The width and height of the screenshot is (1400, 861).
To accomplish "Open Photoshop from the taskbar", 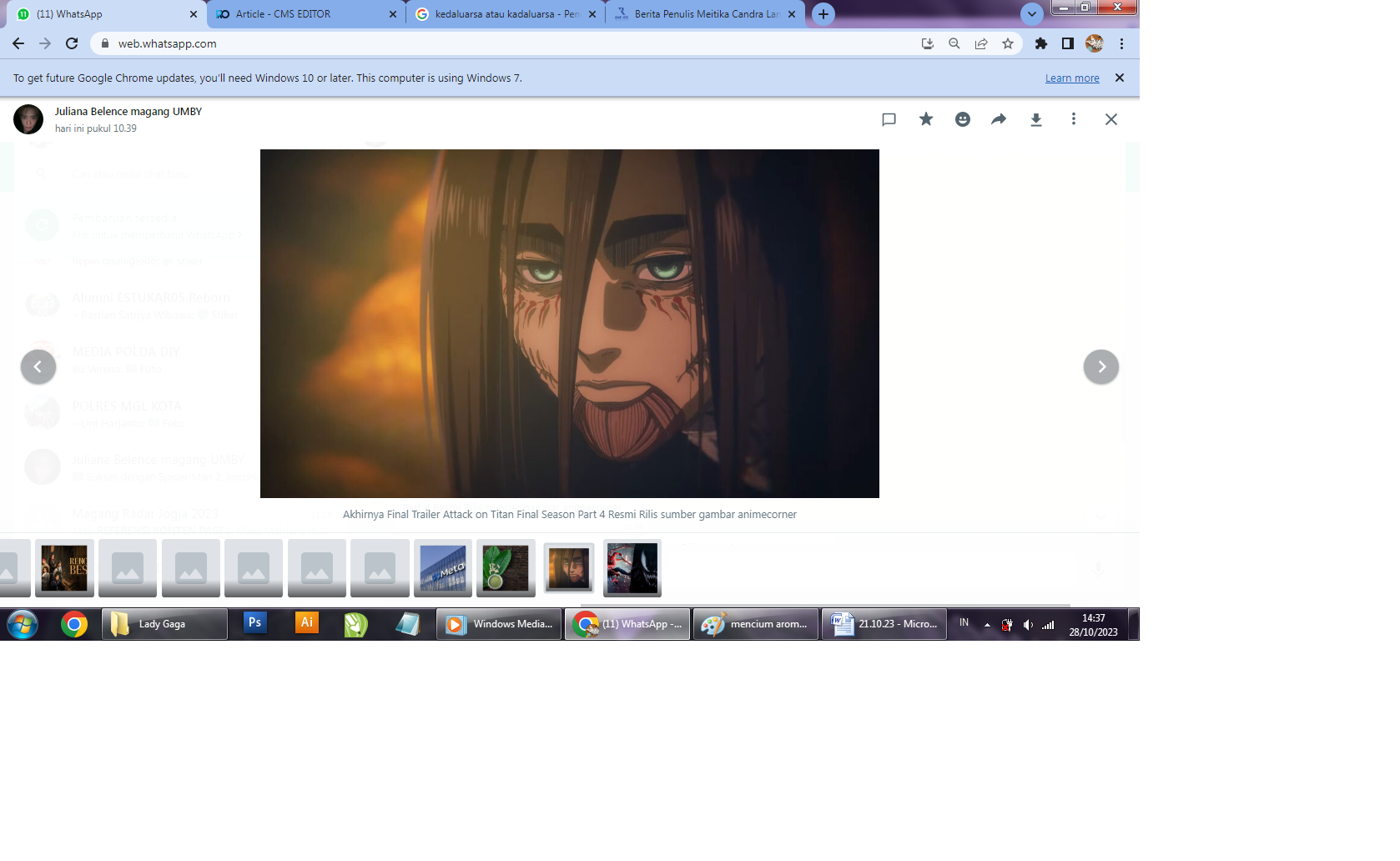I will [x=255, y=622].
